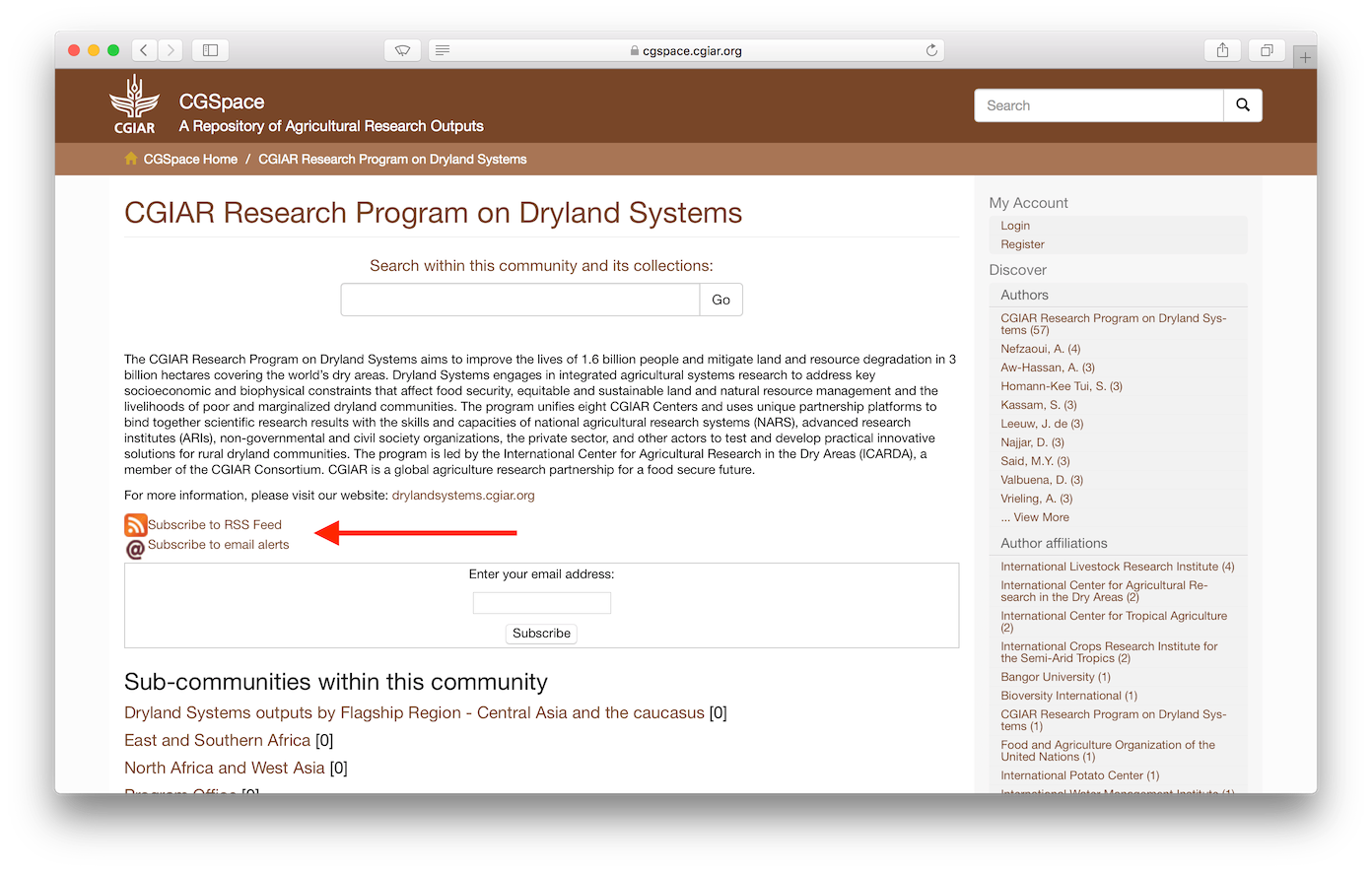Viewport: 1372px width, 872px height.
Task: Filter by author Said, M.Y.
Action: [1035, 461]
